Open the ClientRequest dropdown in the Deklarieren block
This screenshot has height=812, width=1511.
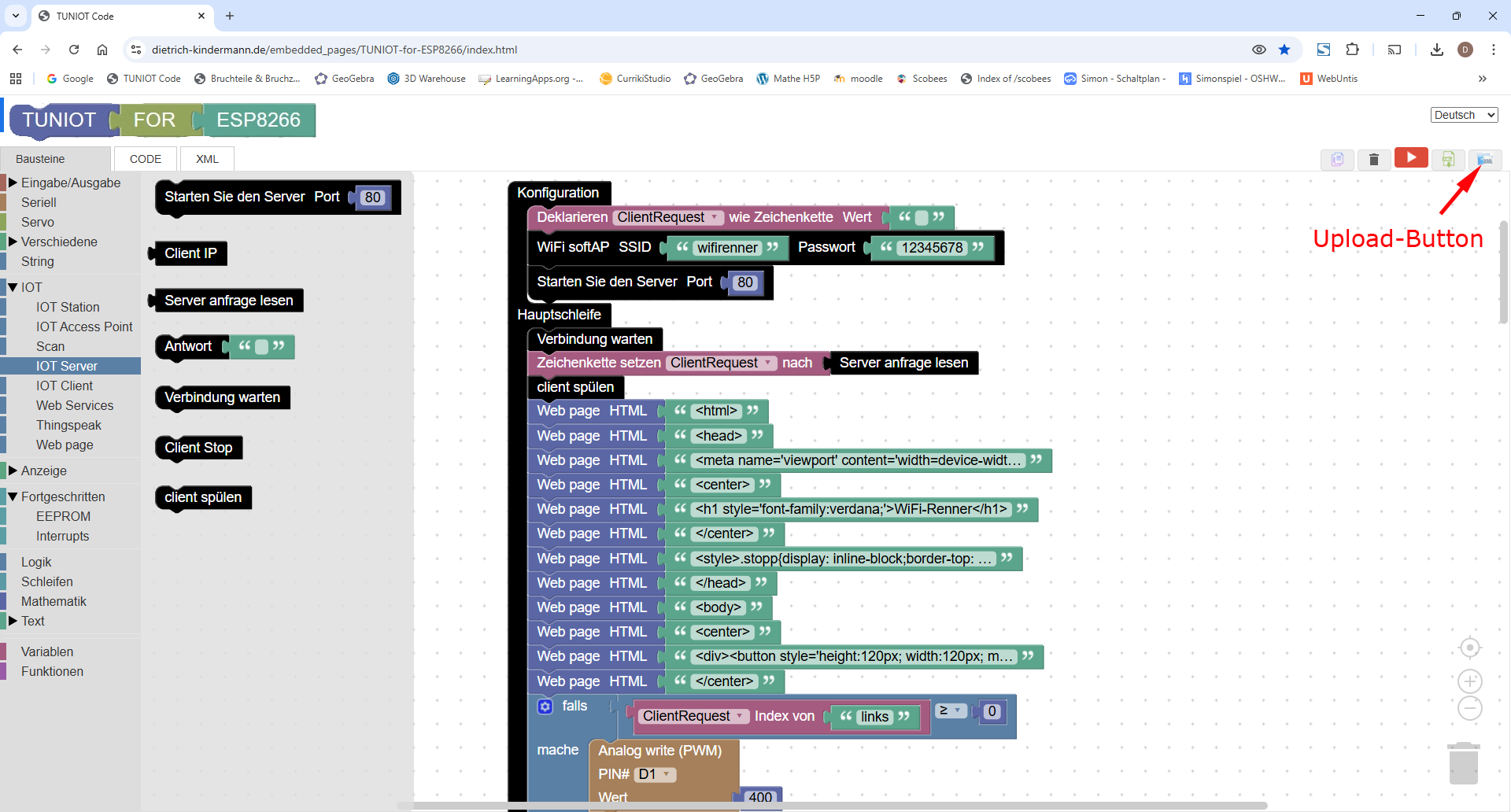pos(668,217)
